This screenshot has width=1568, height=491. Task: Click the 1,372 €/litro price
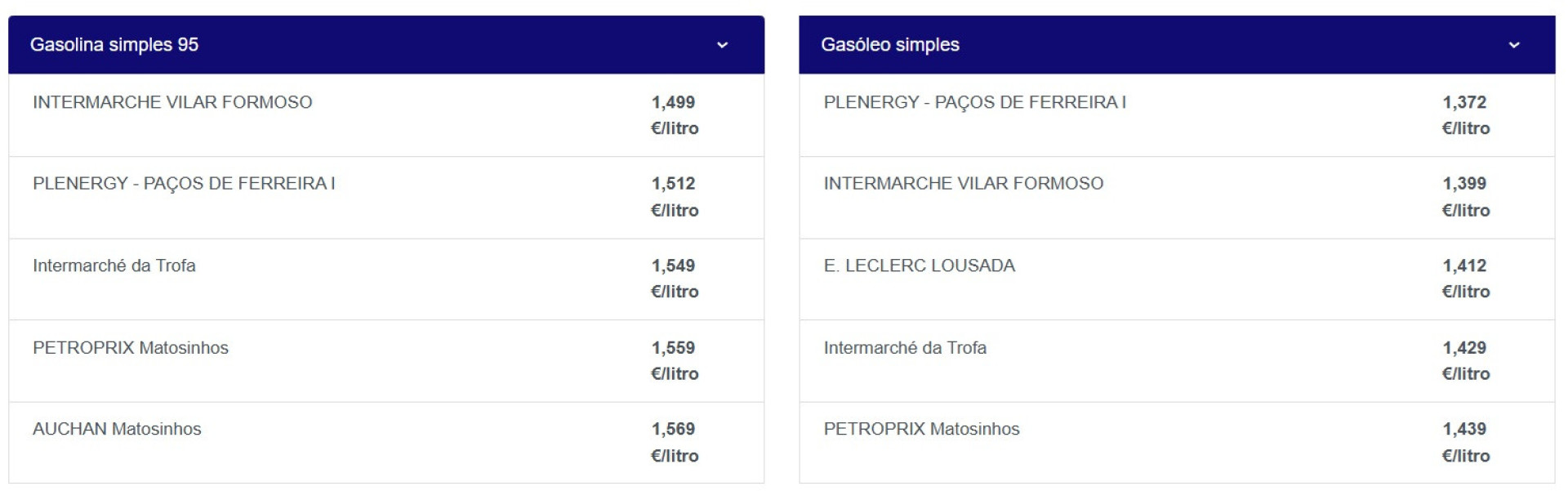(x=1465, y=115)
